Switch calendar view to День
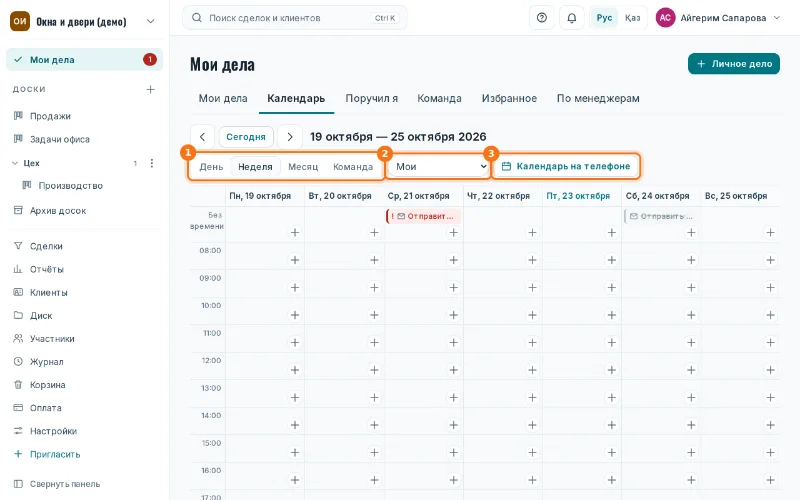 pyautogui.click(x=211, y=167)
